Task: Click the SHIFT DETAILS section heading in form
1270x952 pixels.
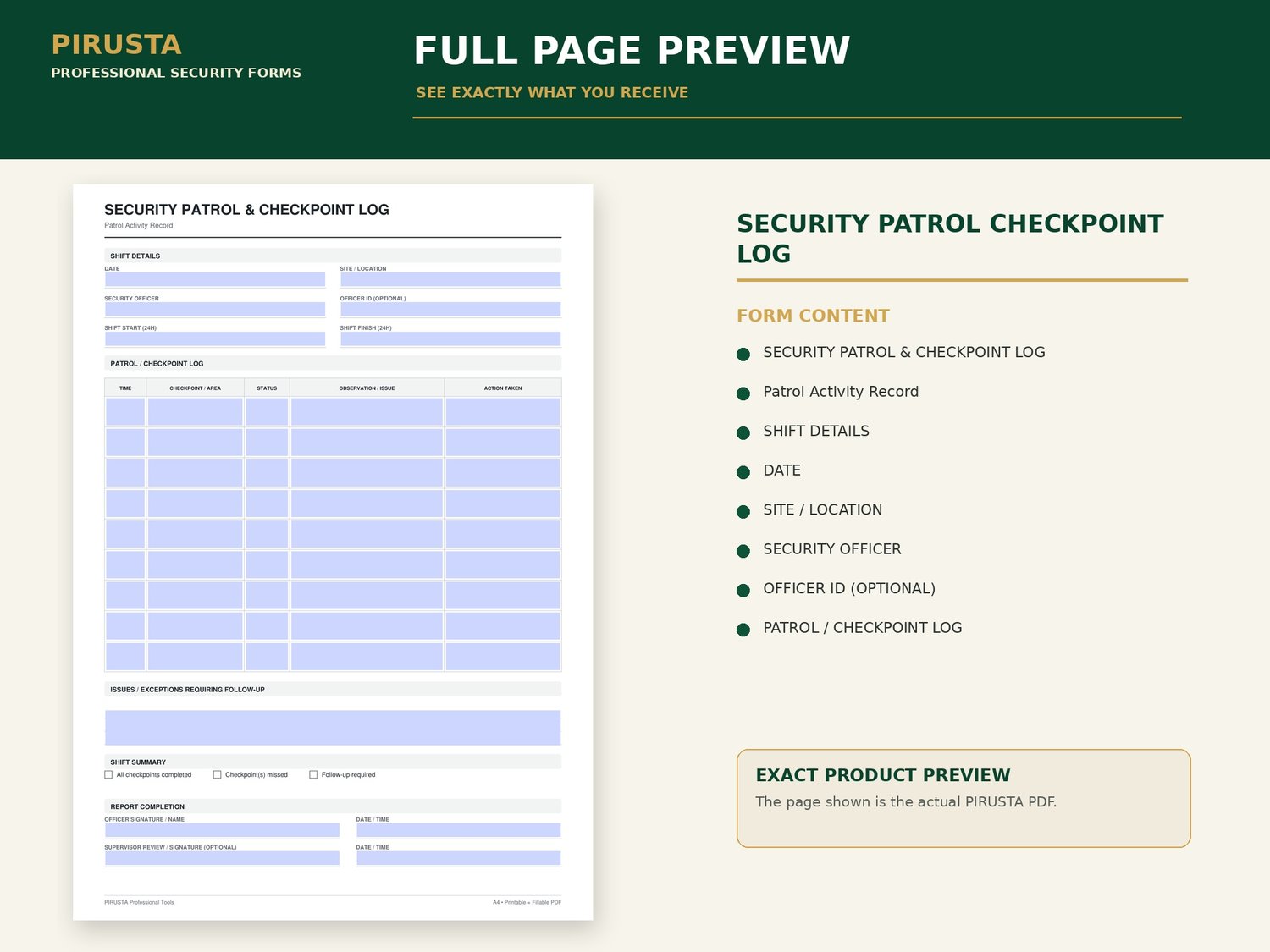Action: 135,256
